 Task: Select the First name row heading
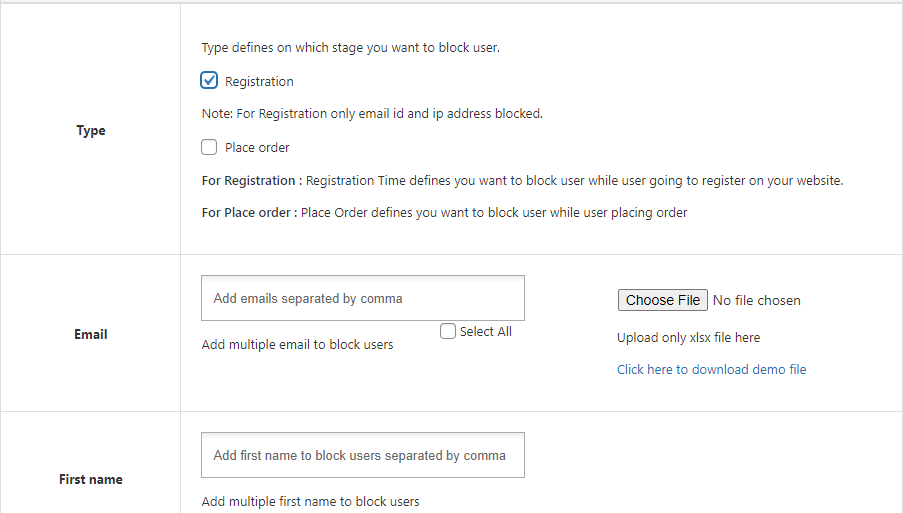[x=90, y=480]
